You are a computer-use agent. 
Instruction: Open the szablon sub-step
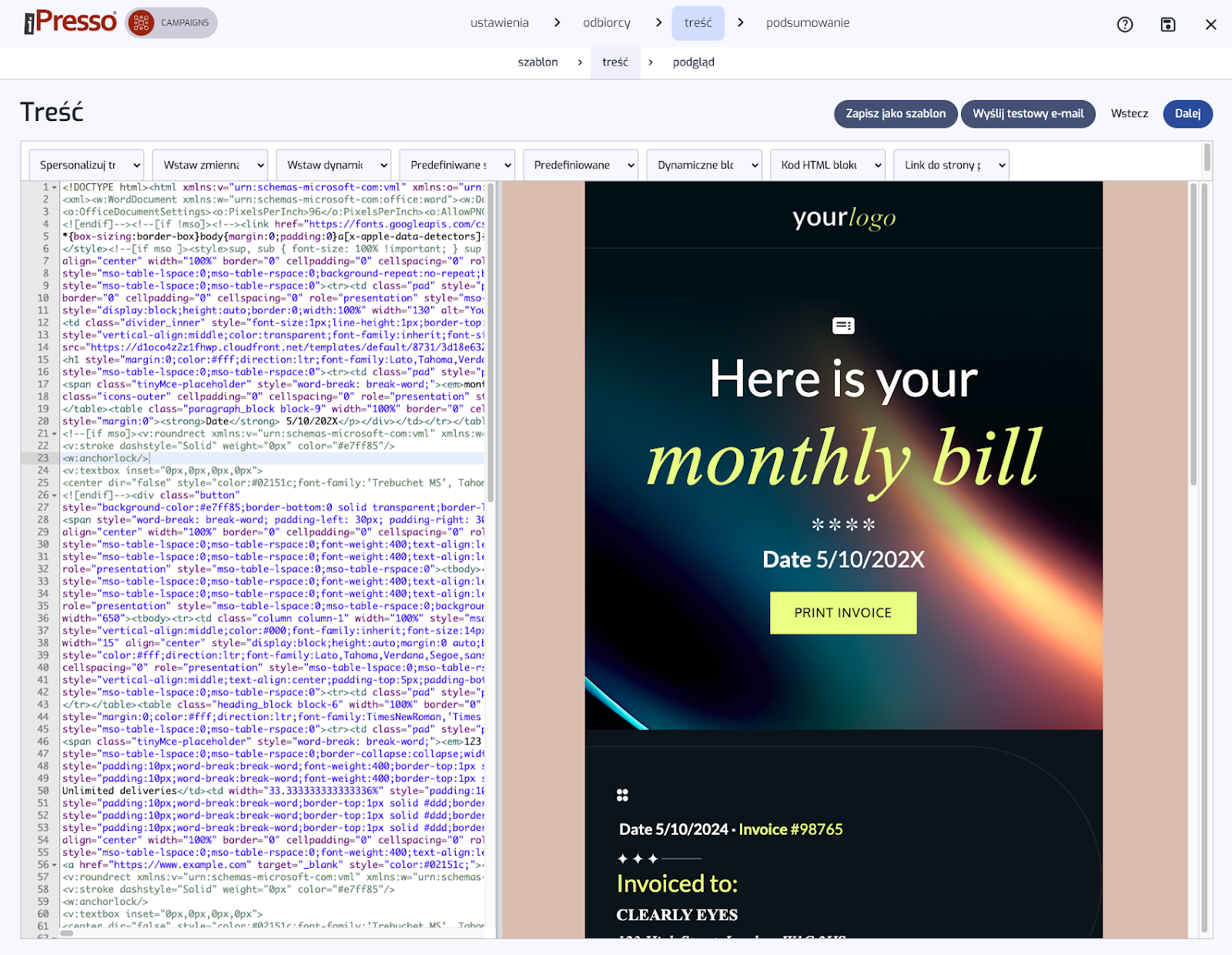pyautogui.click(x=538, y=62)
